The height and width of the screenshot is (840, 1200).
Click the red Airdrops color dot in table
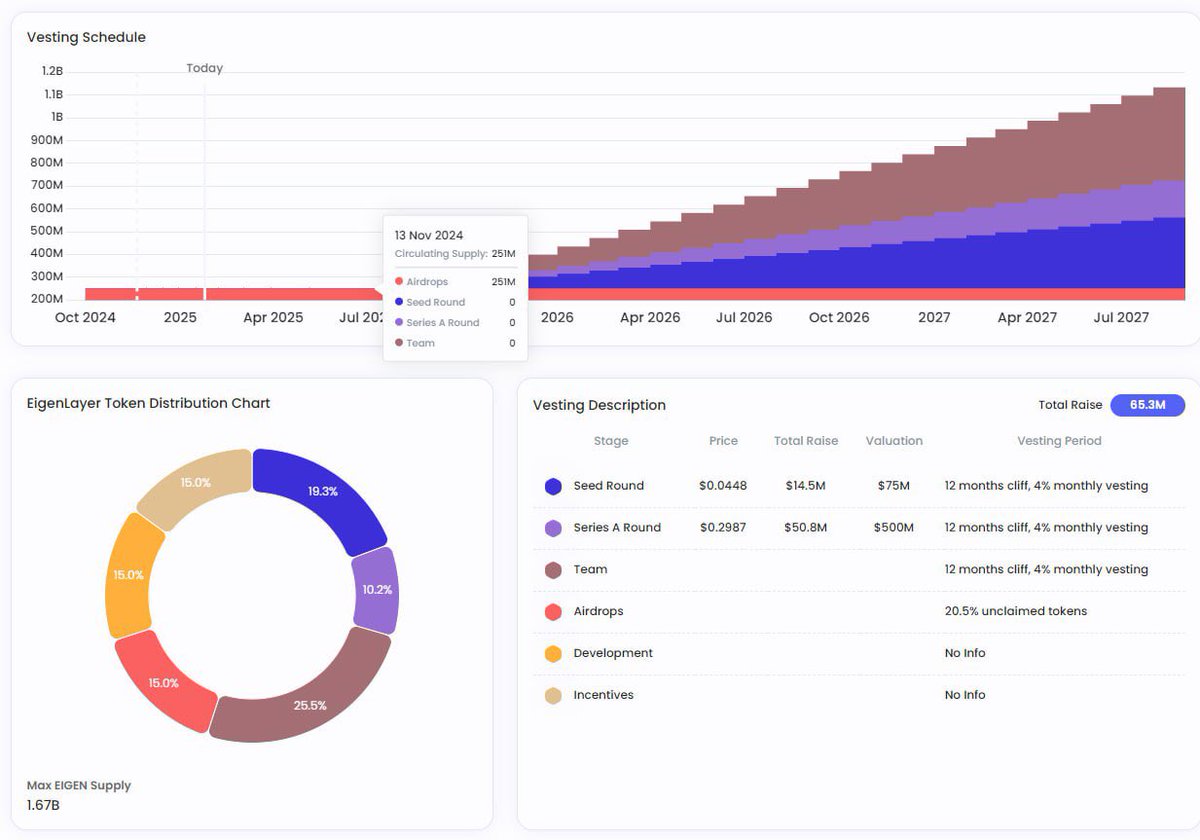tap(553, 612)
